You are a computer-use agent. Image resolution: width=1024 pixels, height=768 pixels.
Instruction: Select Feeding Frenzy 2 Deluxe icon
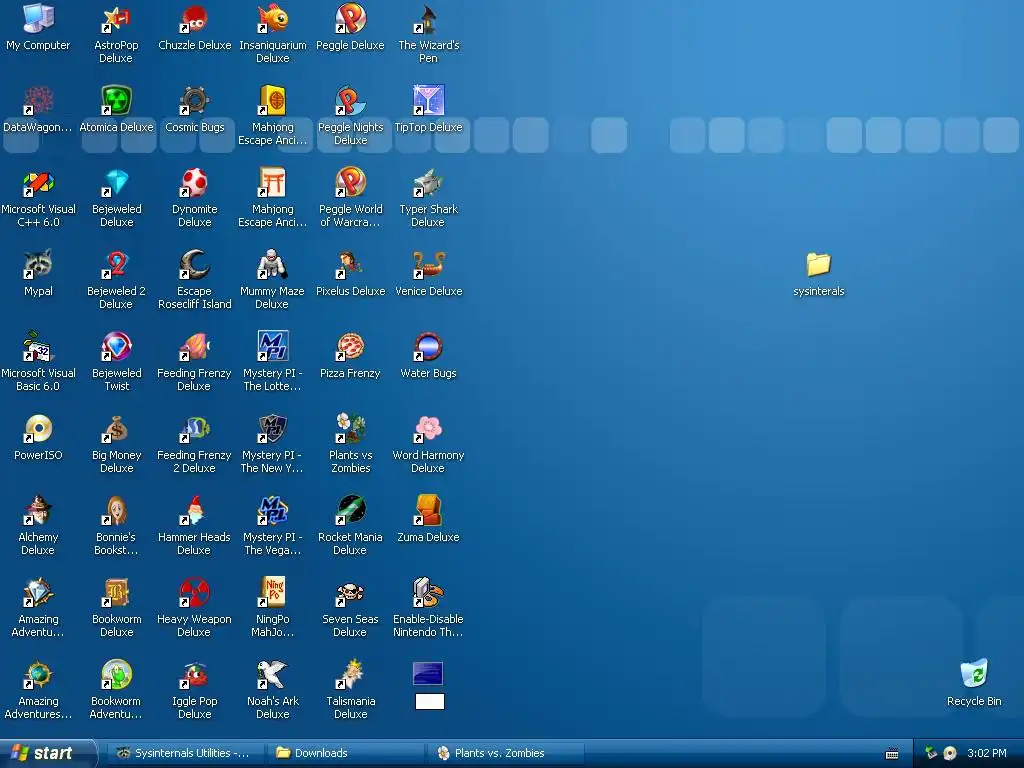[x=195, y=429]
